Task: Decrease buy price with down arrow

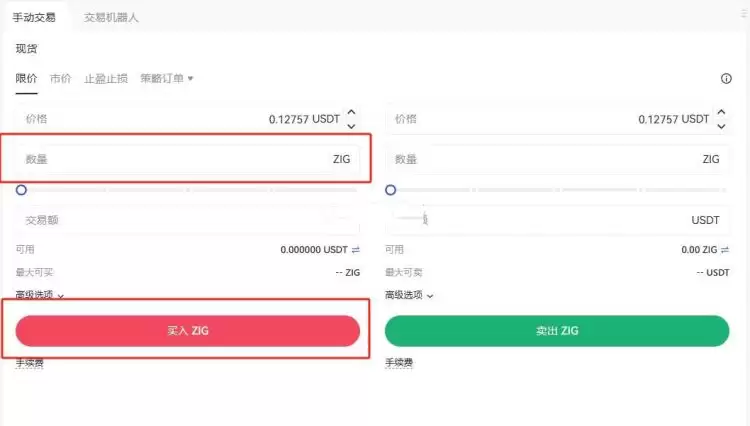Action: [351, 126]
